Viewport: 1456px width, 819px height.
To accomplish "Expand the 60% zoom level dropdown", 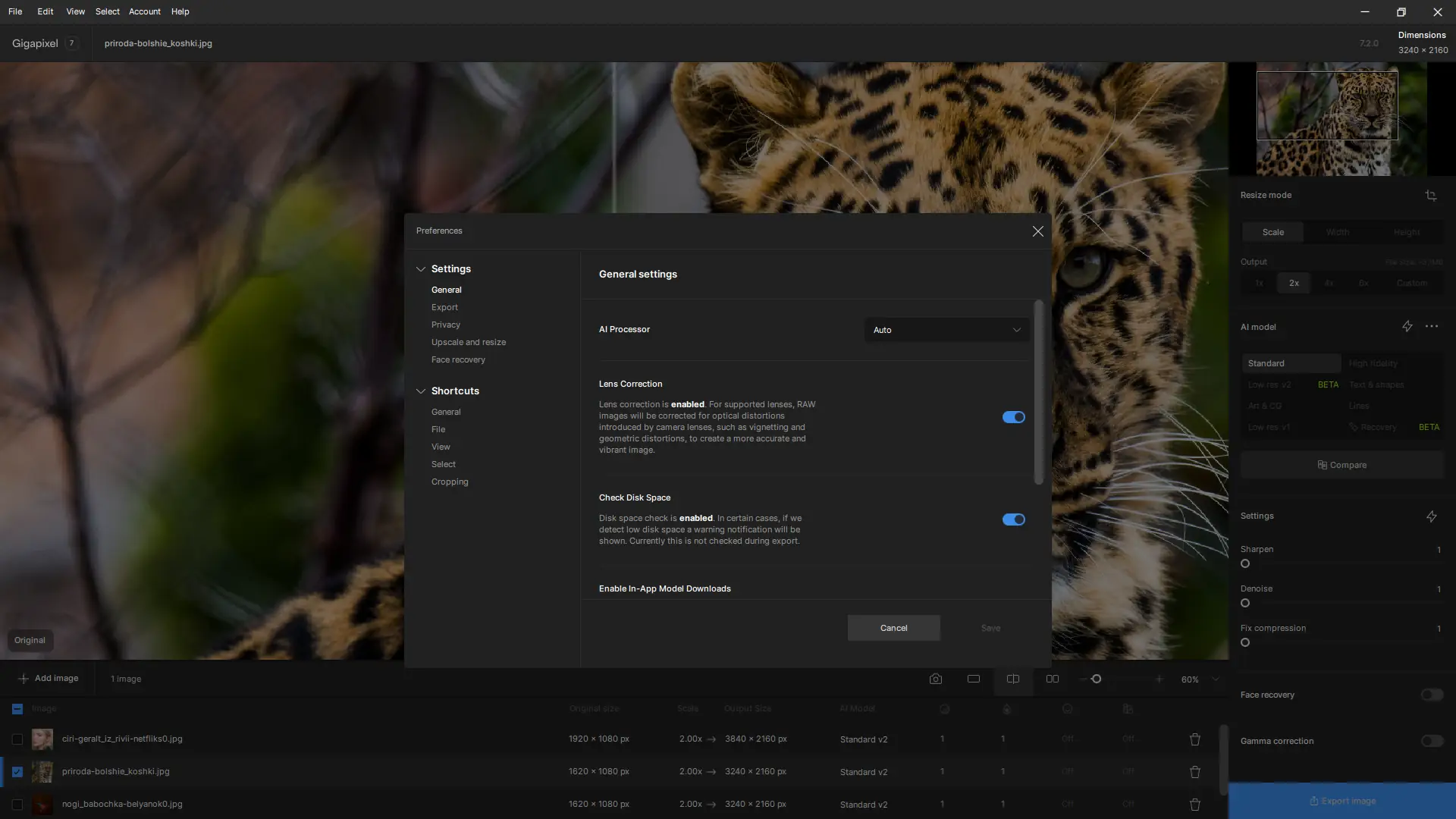I will [1216, 679].
